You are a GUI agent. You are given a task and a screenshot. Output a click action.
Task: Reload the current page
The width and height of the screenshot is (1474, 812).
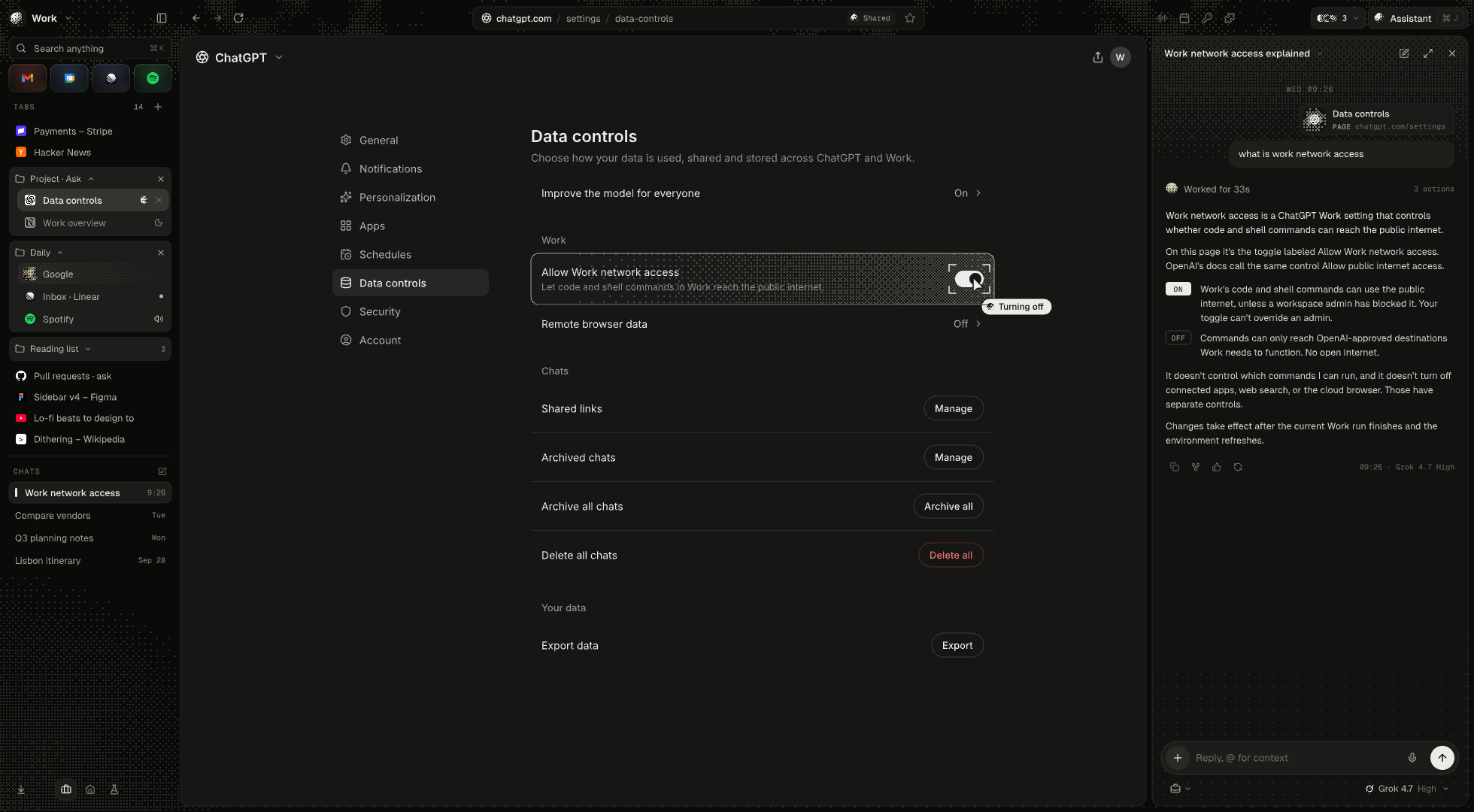[x=238, y=18]
